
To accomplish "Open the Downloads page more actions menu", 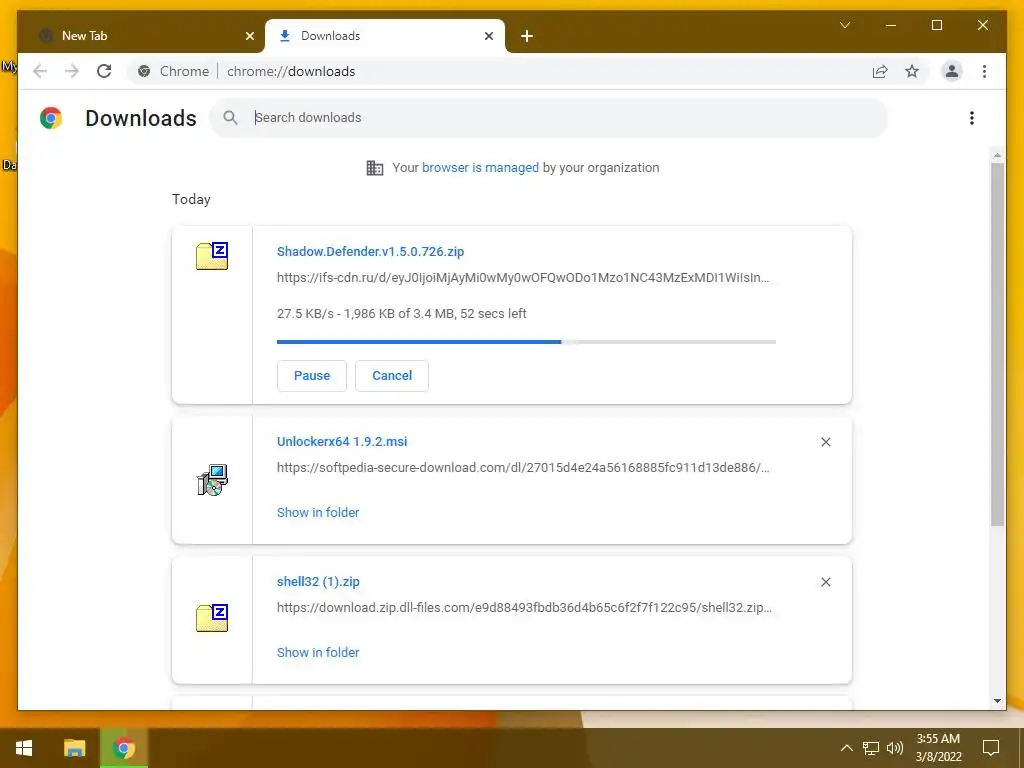I will [x=972, y=118].
